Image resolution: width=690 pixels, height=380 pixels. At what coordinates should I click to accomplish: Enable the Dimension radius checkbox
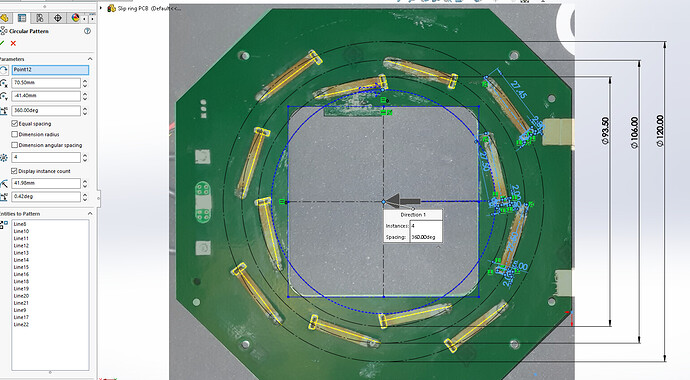(15, 134)
